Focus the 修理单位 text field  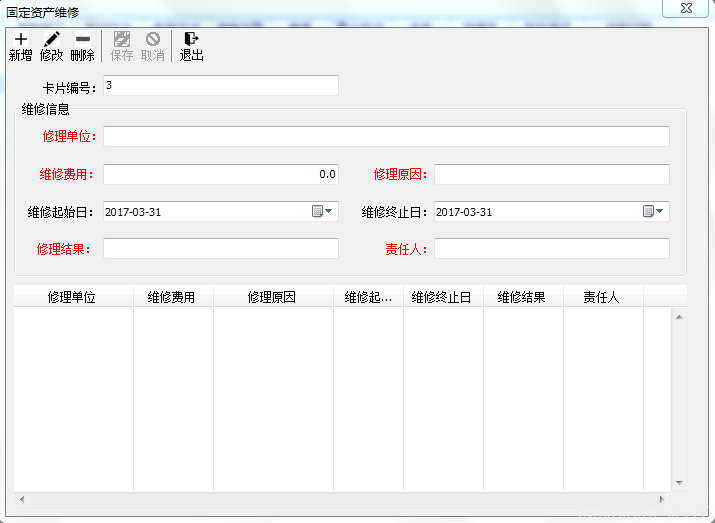click(x=386, y=137)
